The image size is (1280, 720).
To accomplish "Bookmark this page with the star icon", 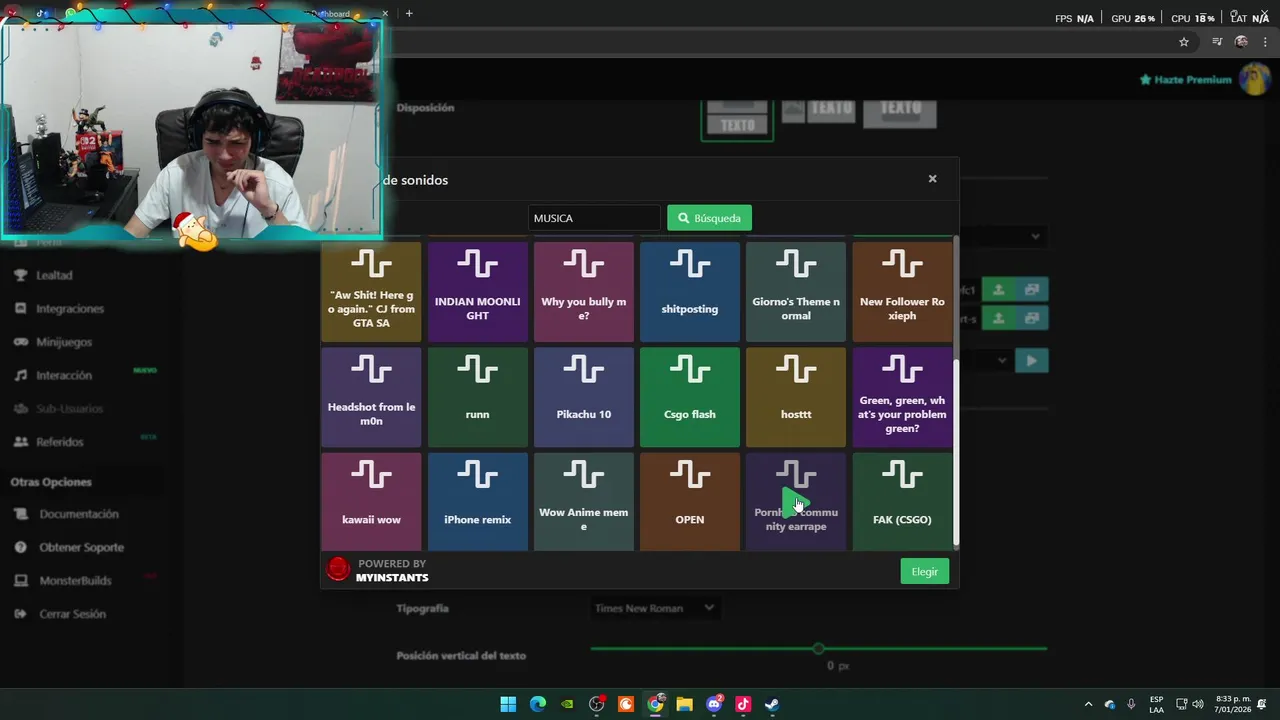I will click(x=1184, y=42).
